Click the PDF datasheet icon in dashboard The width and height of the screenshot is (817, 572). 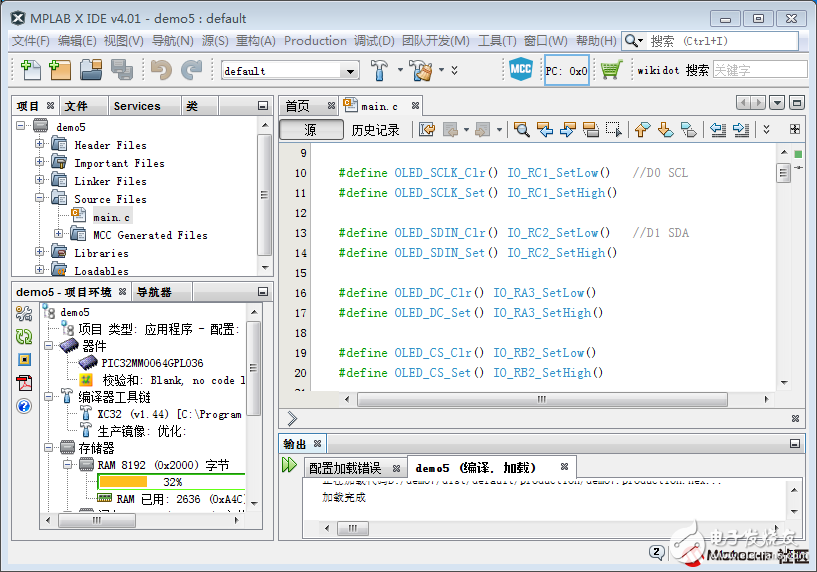point(24,383)
